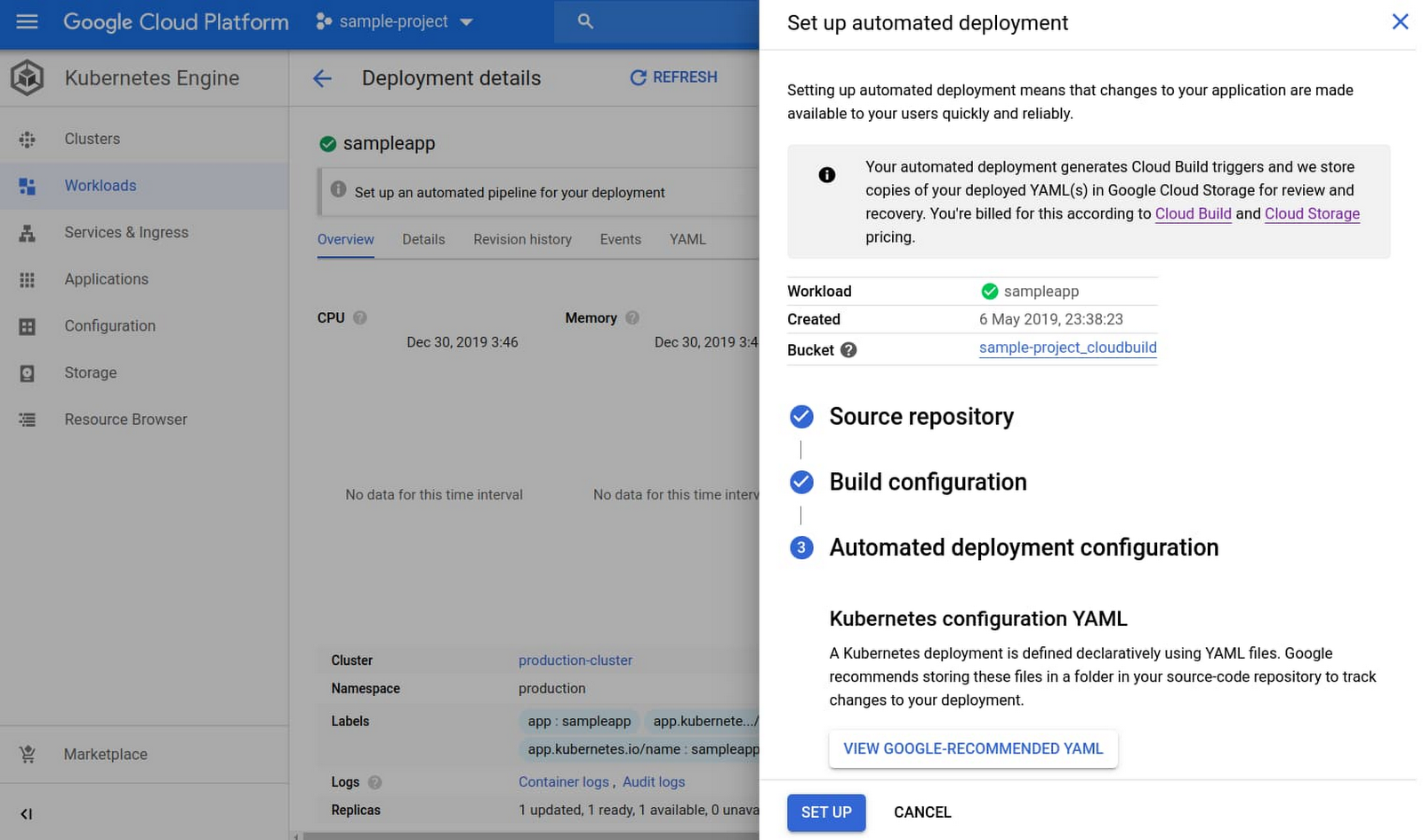Viewport: 1423px width, 840px height.
Task: Click the refresh circular arrow icon
Action: pos(638,77)
